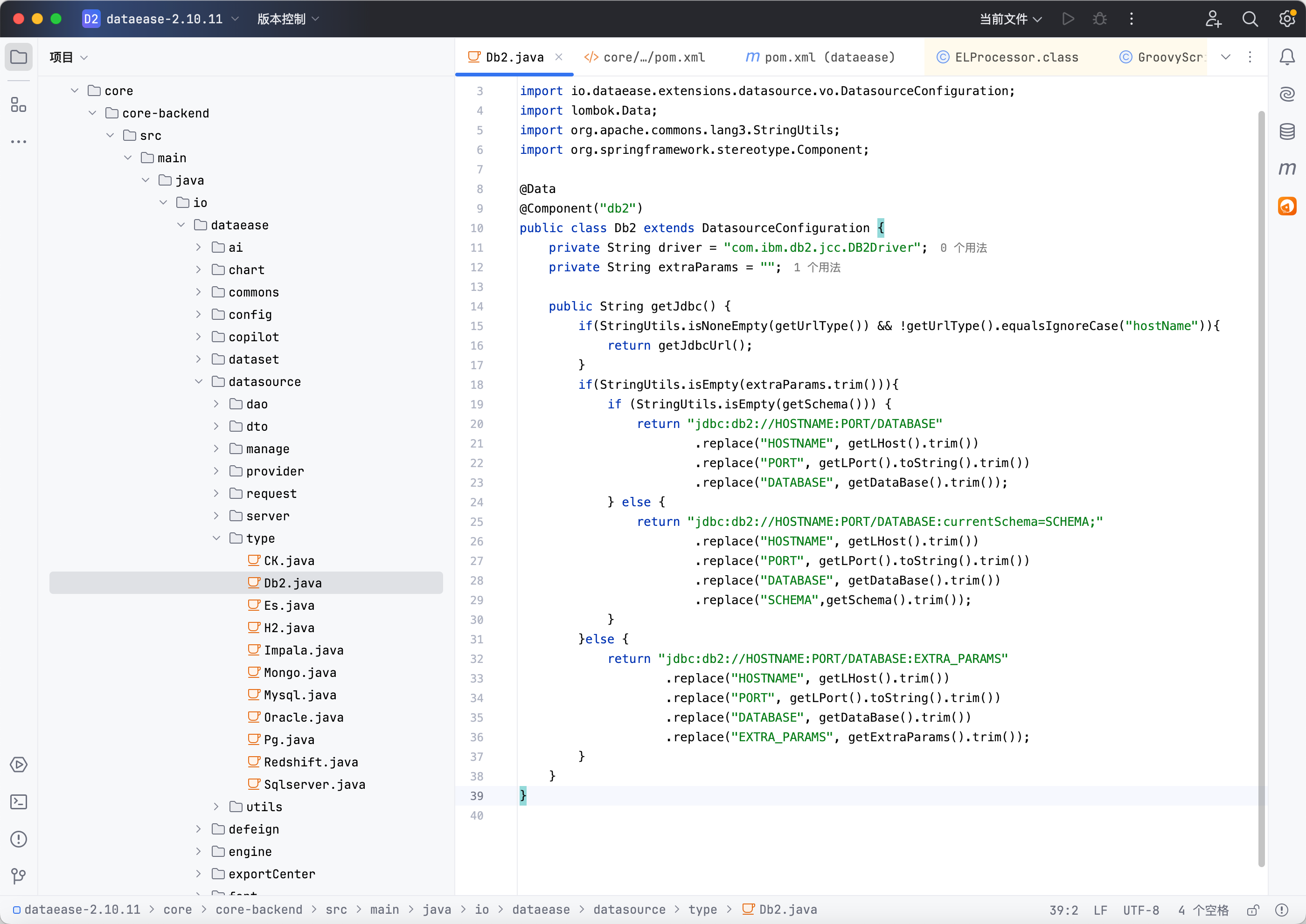The width and height of the screenshot is (1306, 924).
Task: Select Sqlserver.java file
Action: (x=314, y=784)
